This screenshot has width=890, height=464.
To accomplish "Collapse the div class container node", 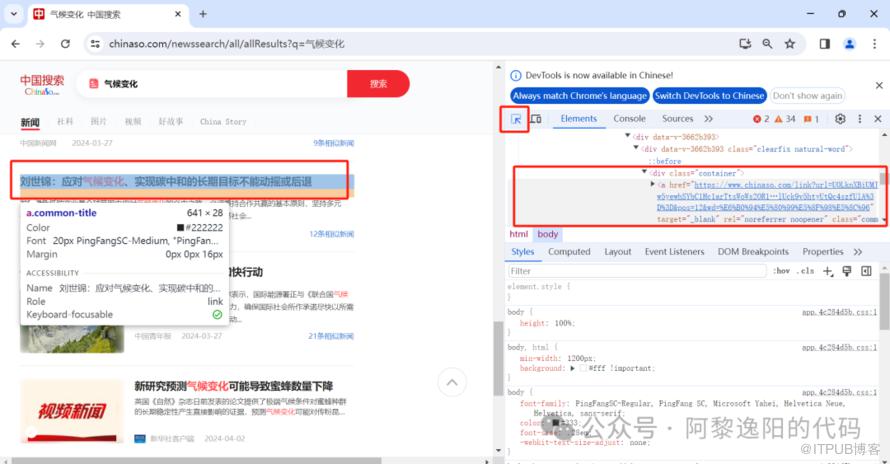I will tap(644, 172).
